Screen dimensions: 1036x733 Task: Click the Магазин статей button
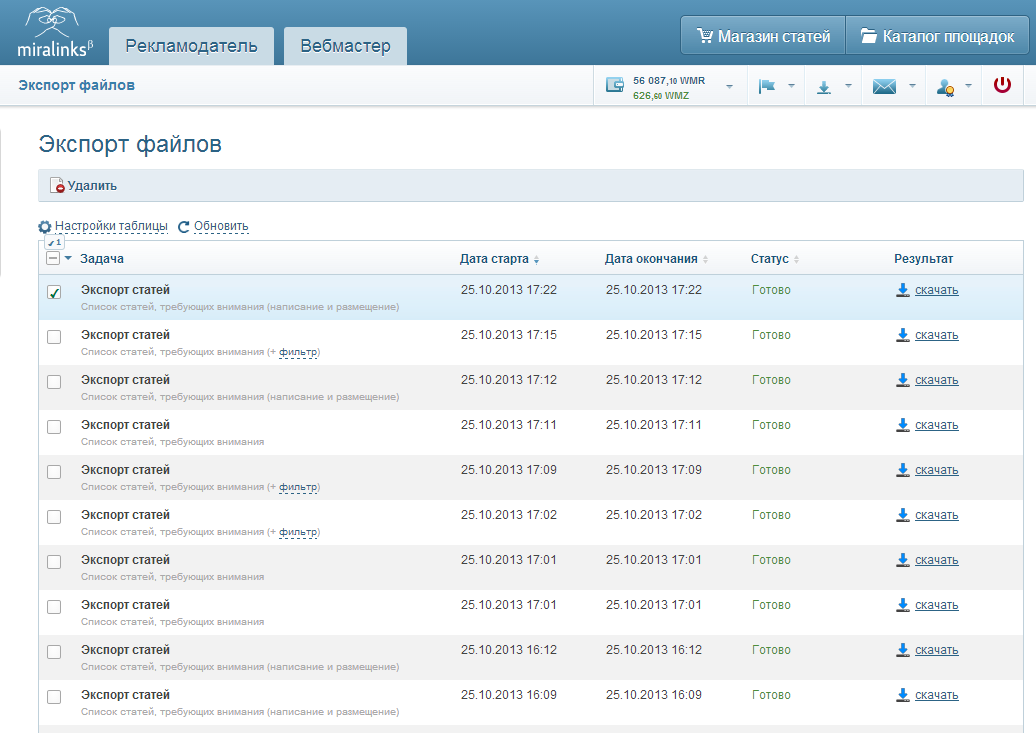point(763,36)
